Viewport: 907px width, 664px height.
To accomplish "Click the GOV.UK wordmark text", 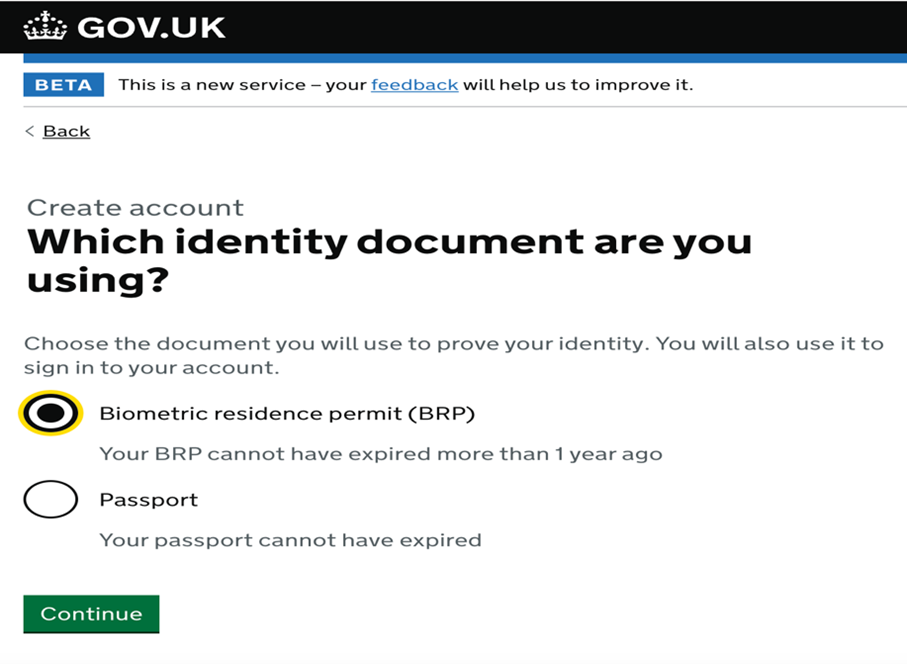I will [x=151, y=27].
